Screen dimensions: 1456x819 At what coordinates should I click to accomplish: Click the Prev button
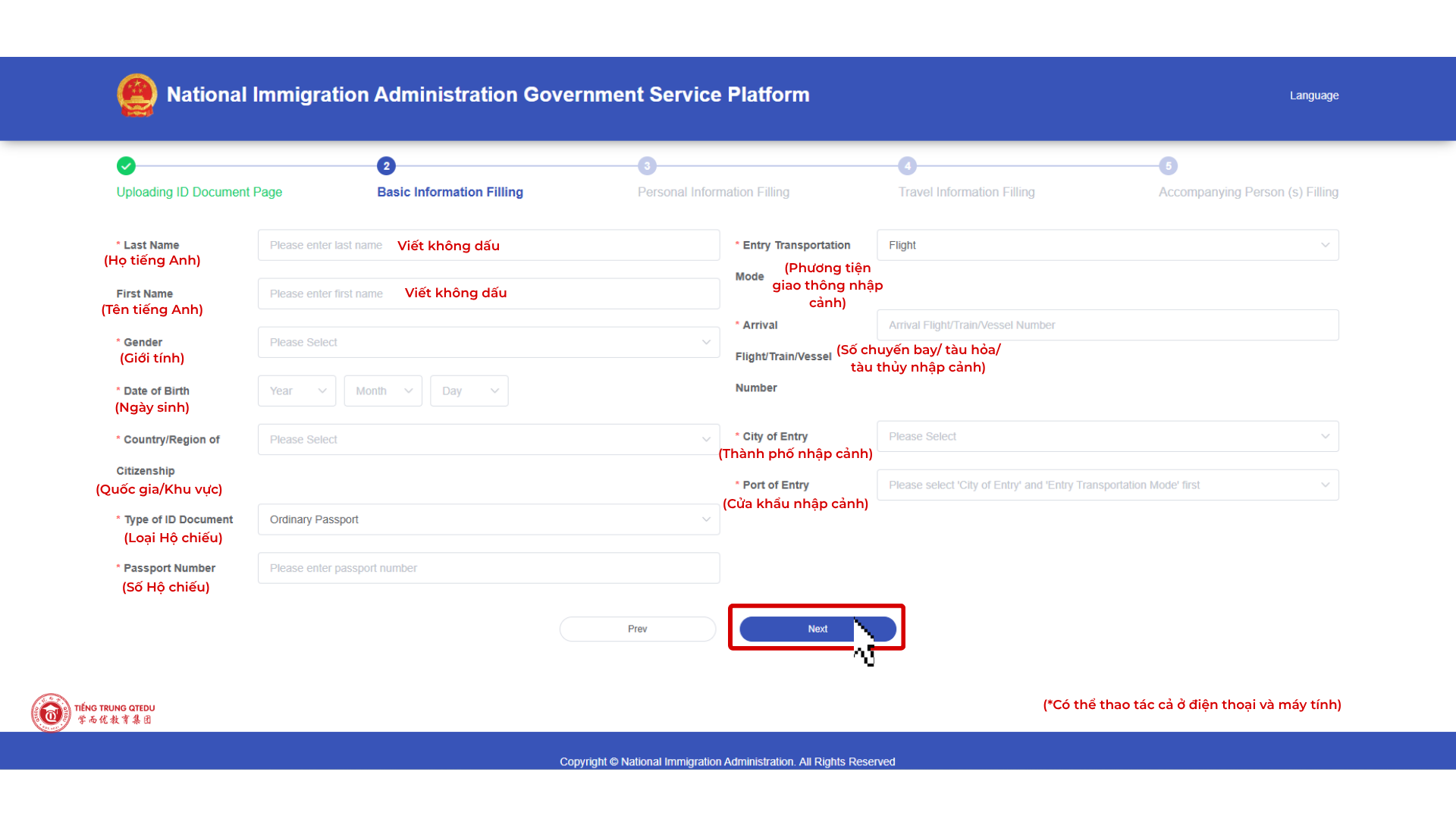(638, 629)
